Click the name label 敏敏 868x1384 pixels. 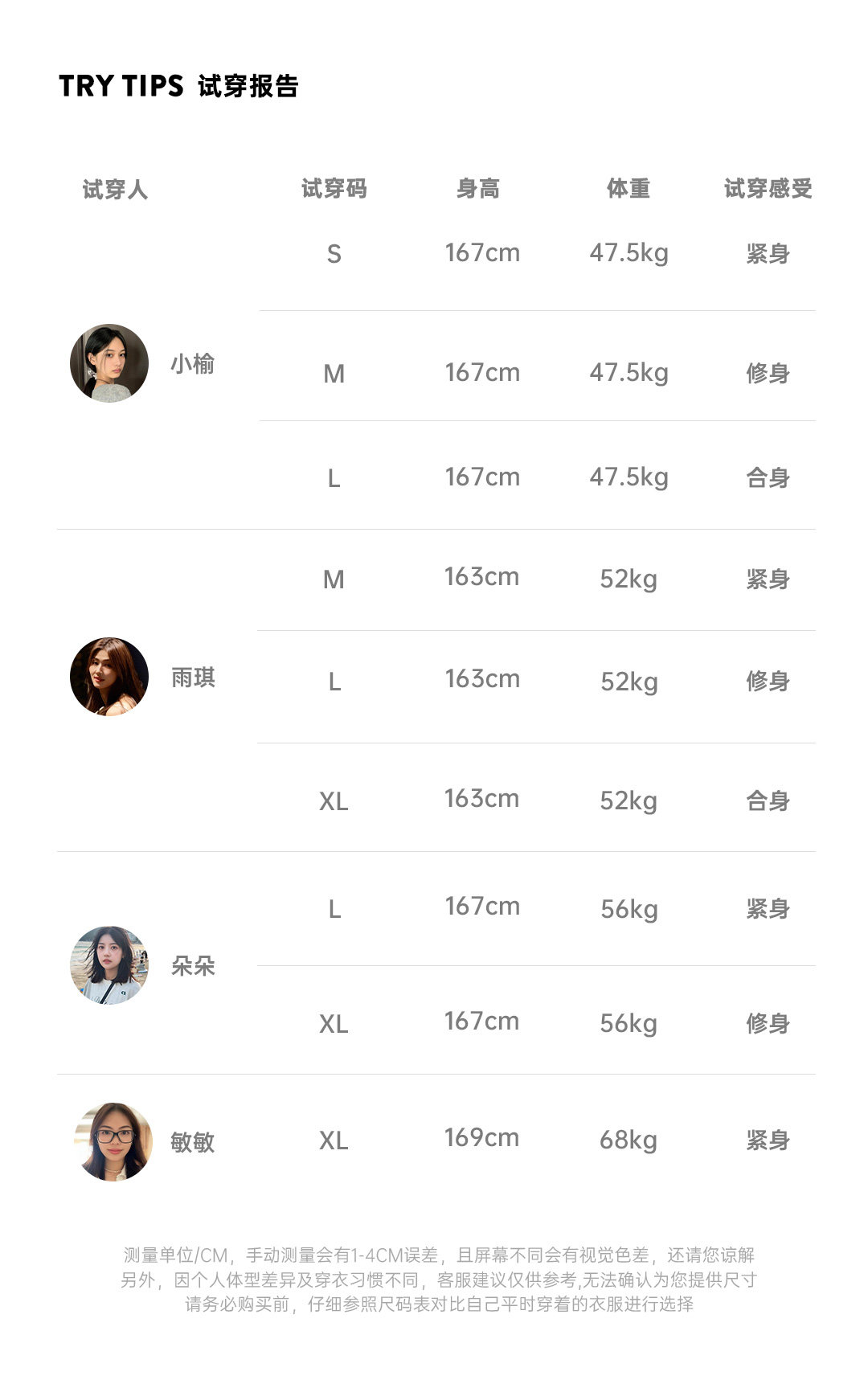click(193, 1142)
